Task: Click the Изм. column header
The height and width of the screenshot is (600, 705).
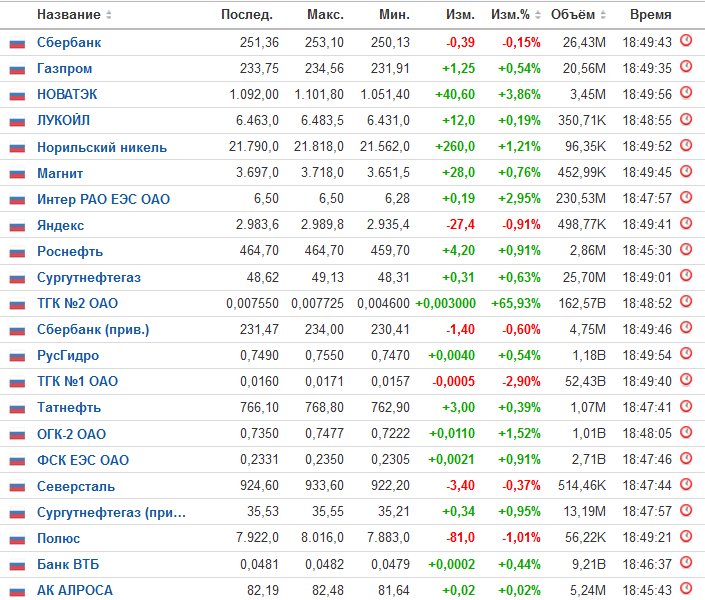Action: [x=460, y=14]
